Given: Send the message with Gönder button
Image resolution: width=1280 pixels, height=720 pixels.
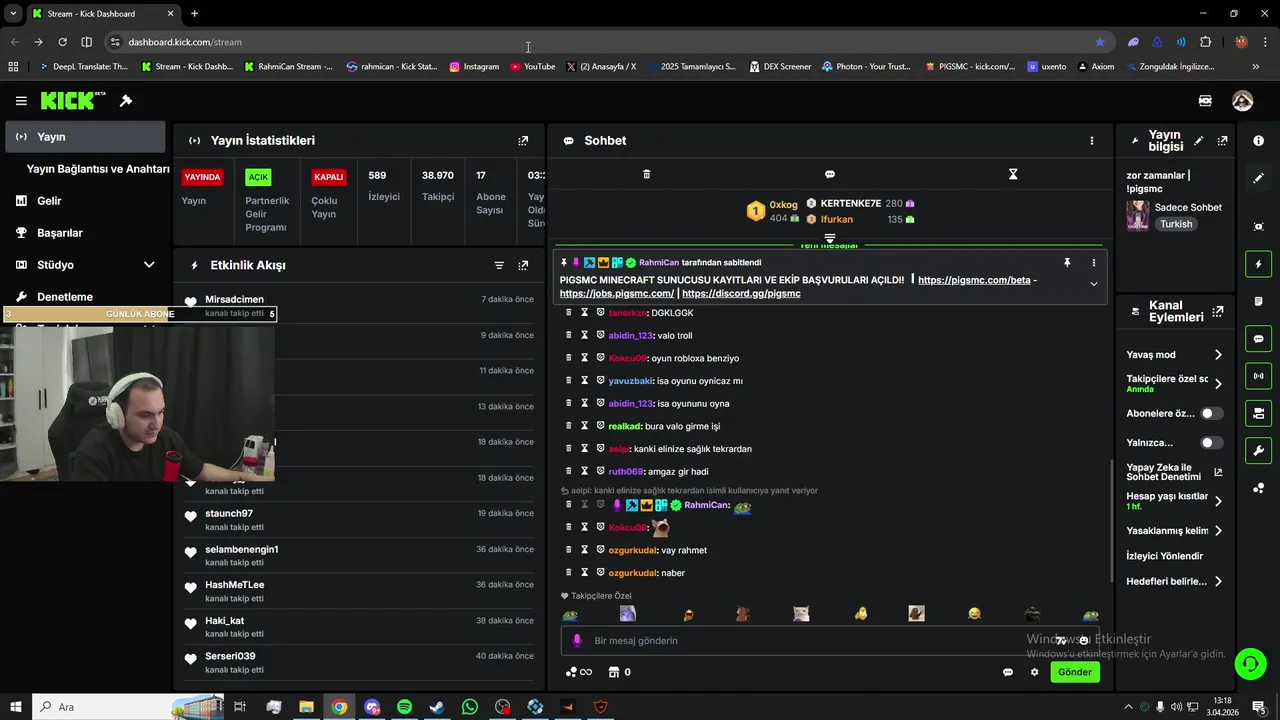Looking at the screenshot, I should click(x=1075, y=672).
